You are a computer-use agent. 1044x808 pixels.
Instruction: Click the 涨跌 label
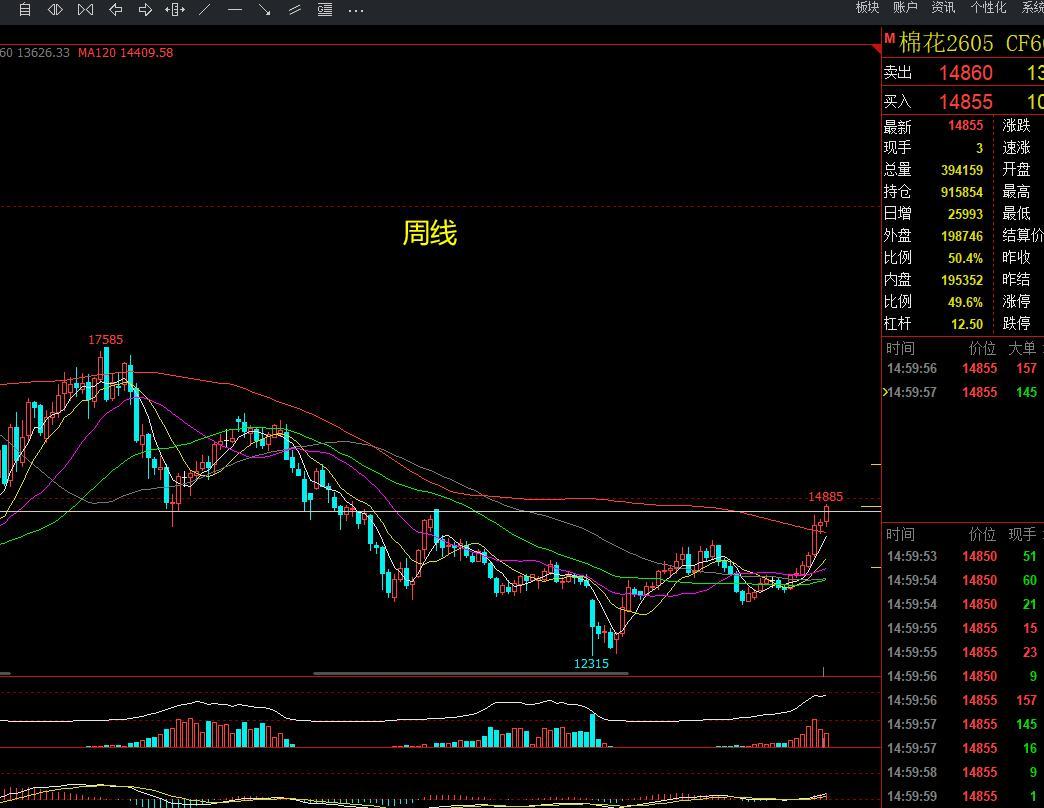1016,125
